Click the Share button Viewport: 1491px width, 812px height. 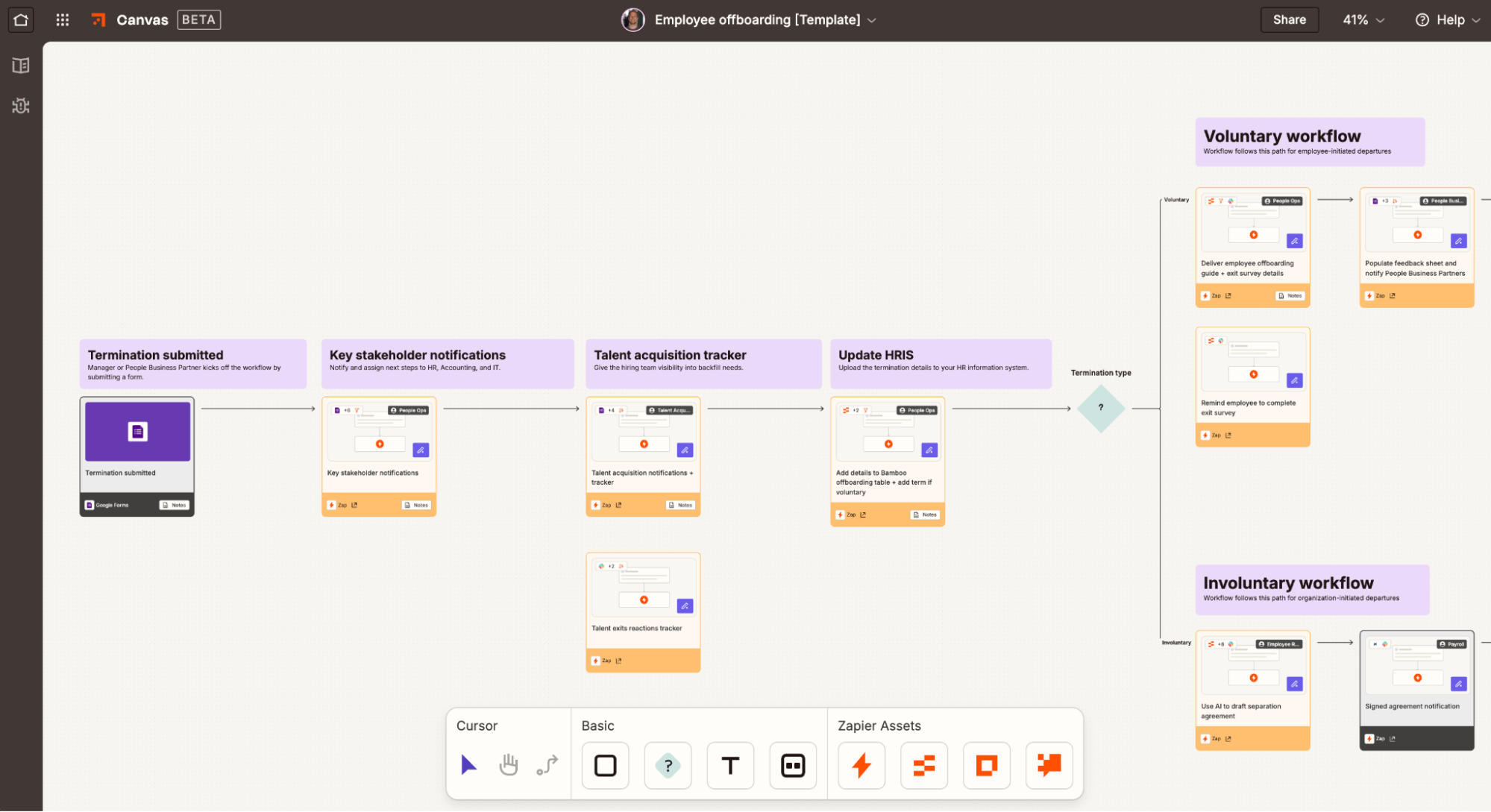coord(1289,19)
